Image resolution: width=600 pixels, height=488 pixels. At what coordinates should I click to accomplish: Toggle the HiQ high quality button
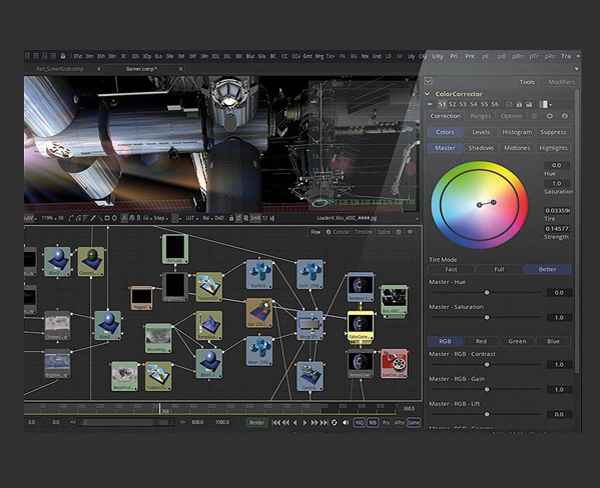(x=359, y=423)
